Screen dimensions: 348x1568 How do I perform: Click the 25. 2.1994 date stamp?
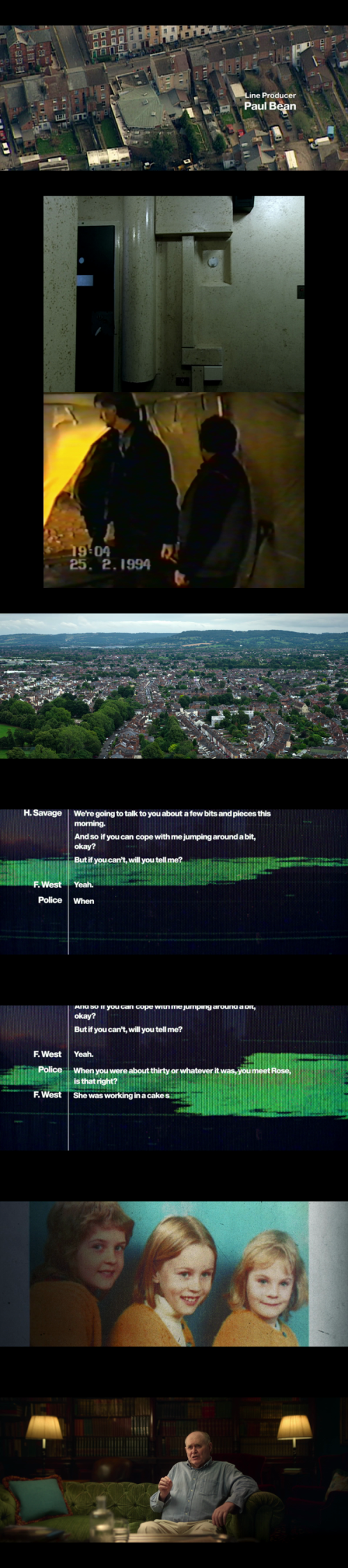pyautogui.click(x=110, y=564)
